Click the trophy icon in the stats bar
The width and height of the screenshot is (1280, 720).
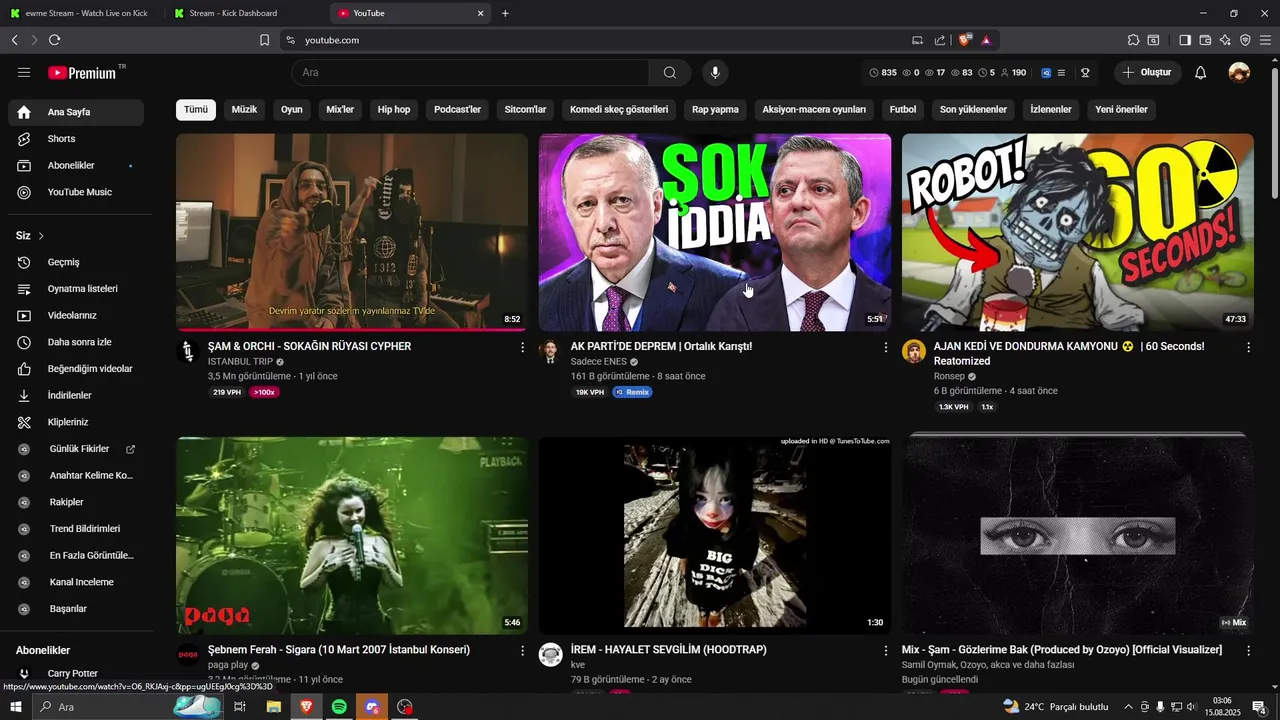tap(1085, 73)
